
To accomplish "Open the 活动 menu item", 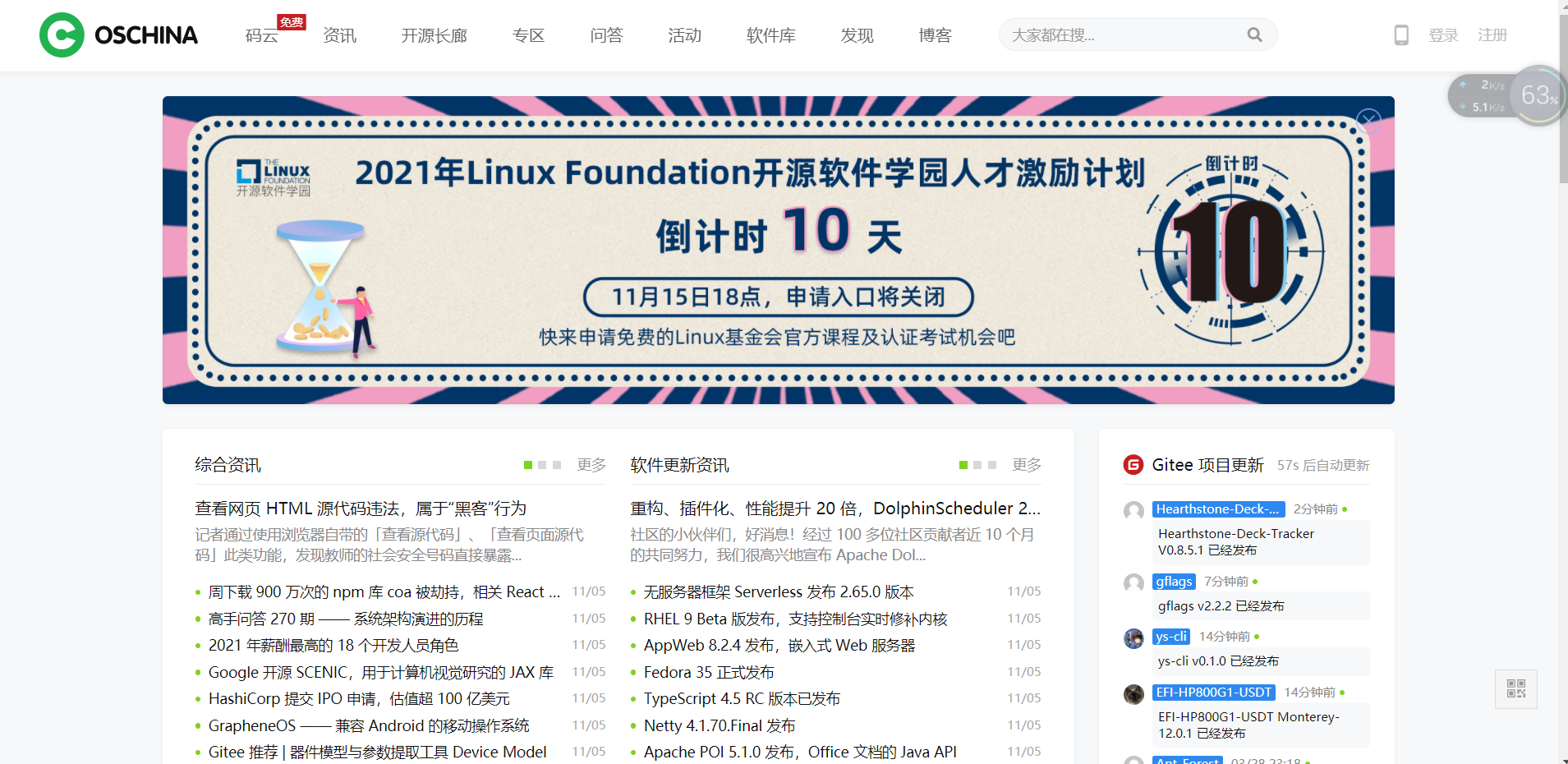I will [684, 35].
